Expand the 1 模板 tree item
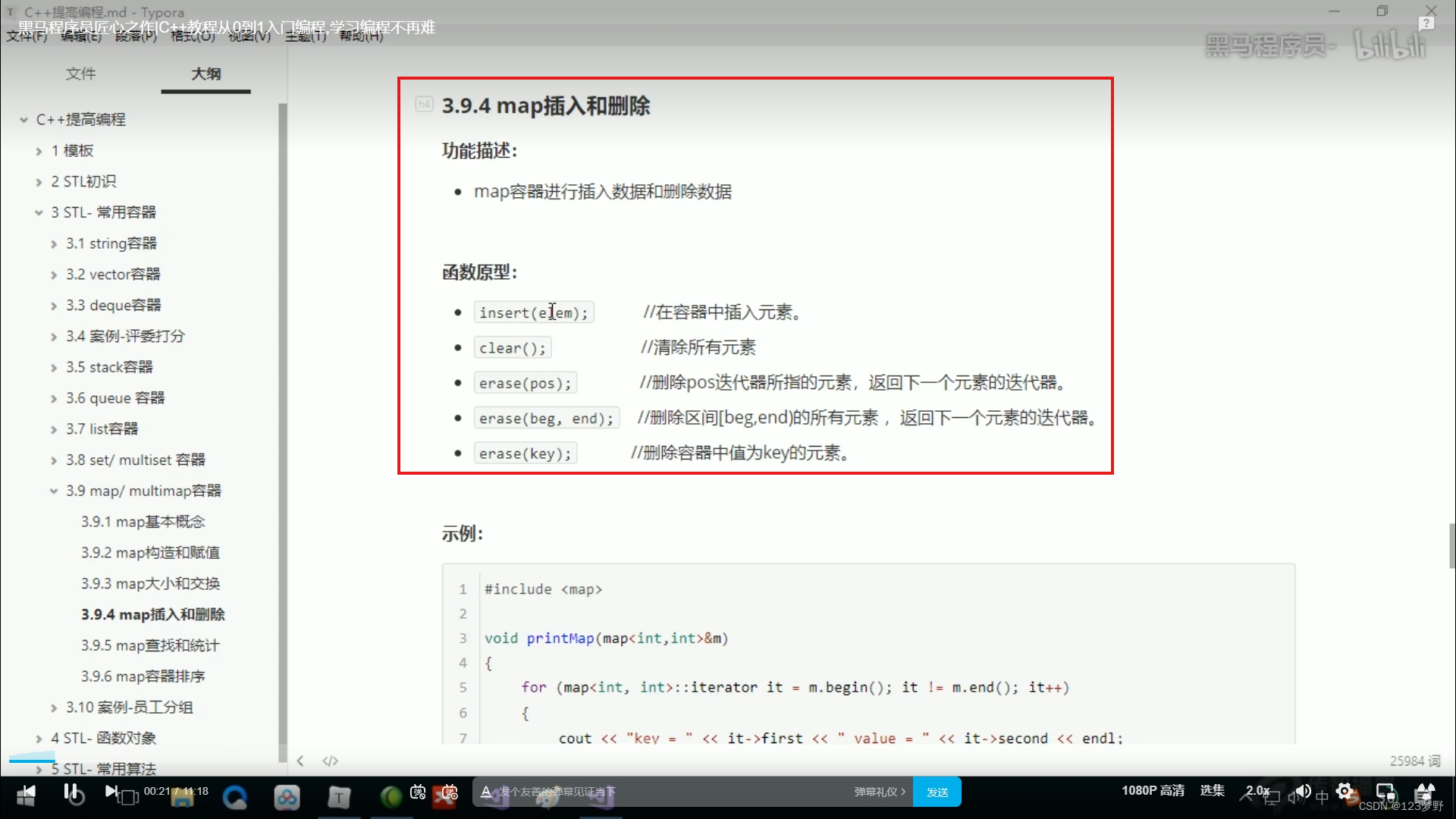 pyautogui.click(x=39, y=150)
